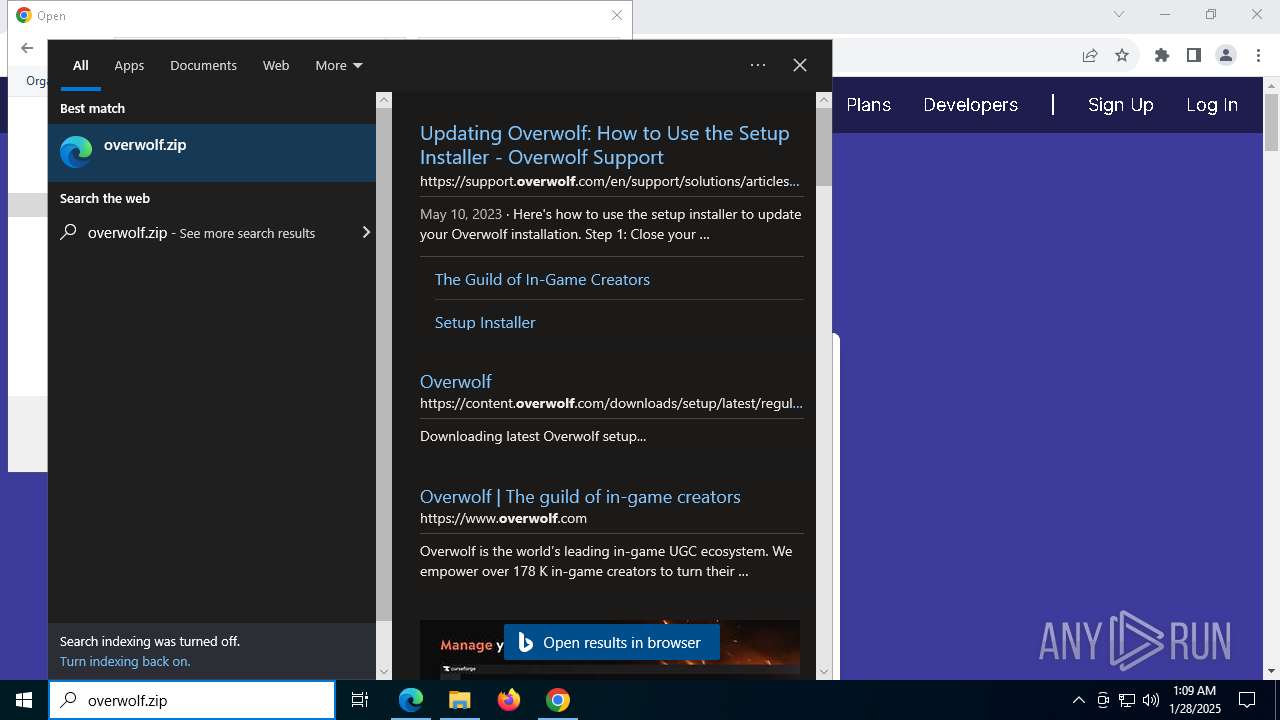Open the network status tray icon
Screen dimensions: 1280x720
point(1127,700)
